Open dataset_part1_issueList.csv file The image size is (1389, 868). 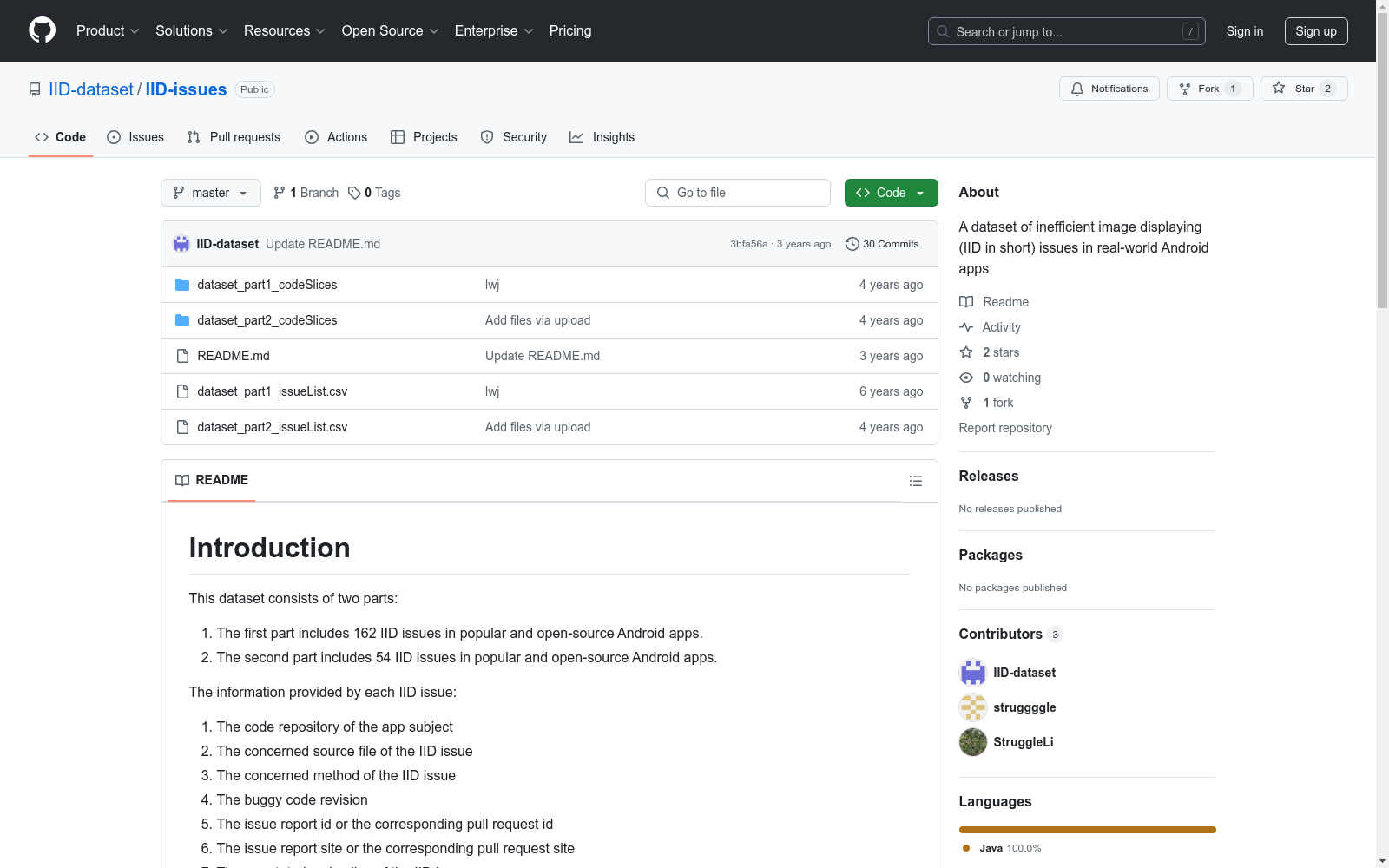pyautogui.click(x=273, y=391)
